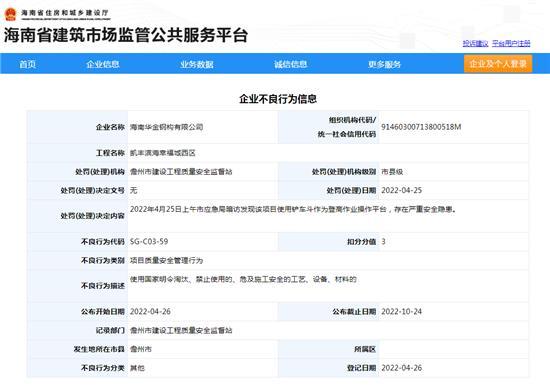
Task: Select the deduction score value 3
Action: coord(383,242)
